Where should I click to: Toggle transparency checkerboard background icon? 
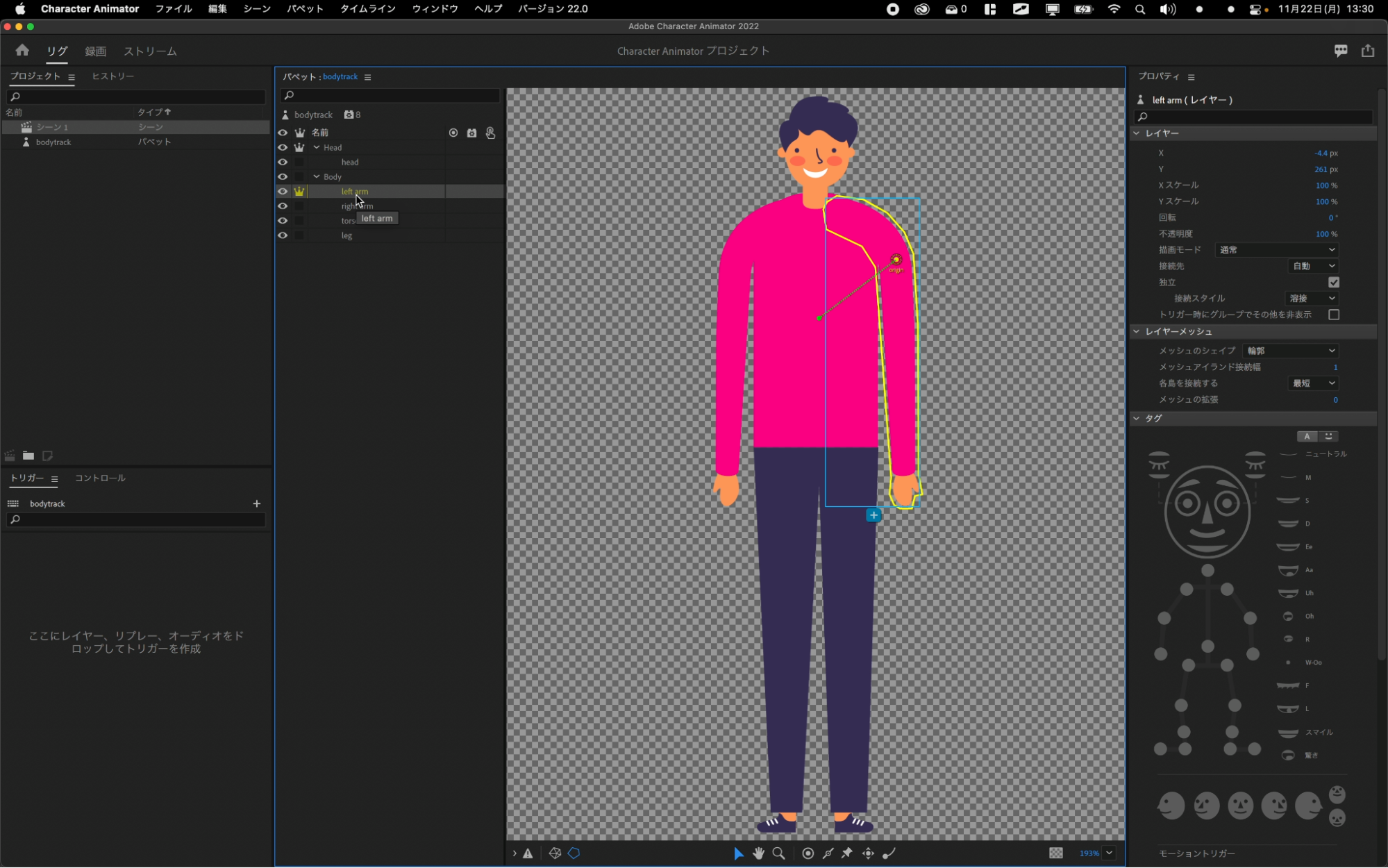(1055, 853)
